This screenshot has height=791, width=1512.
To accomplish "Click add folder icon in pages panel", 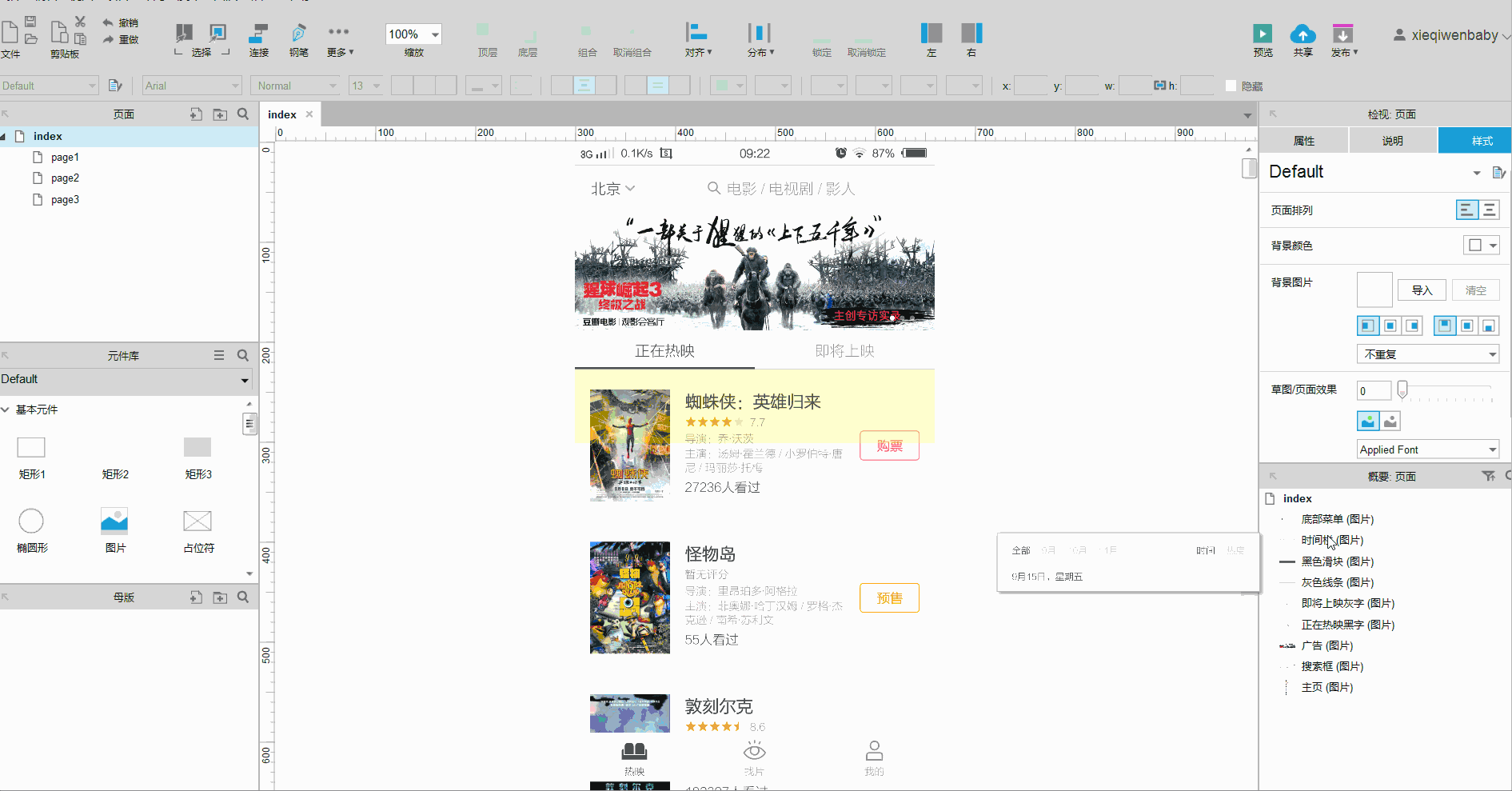I will [220, 114].
